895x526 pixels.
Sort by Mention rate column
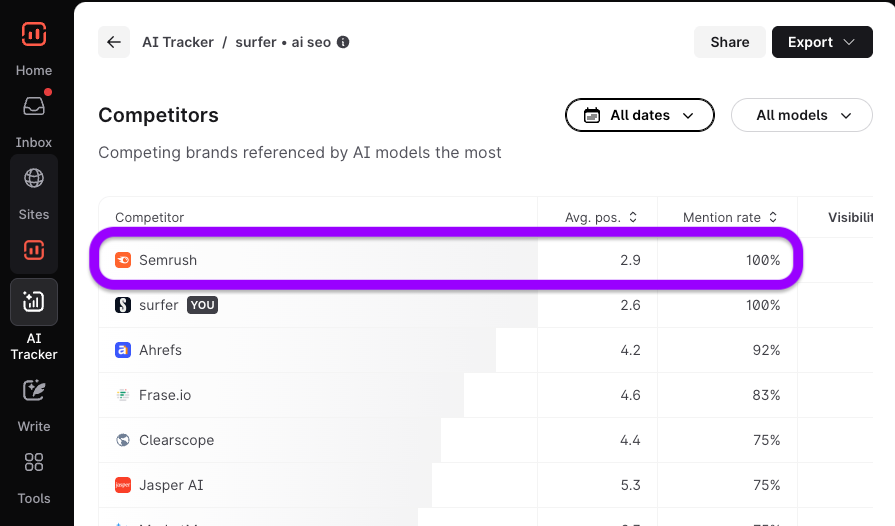coord(730,217)
